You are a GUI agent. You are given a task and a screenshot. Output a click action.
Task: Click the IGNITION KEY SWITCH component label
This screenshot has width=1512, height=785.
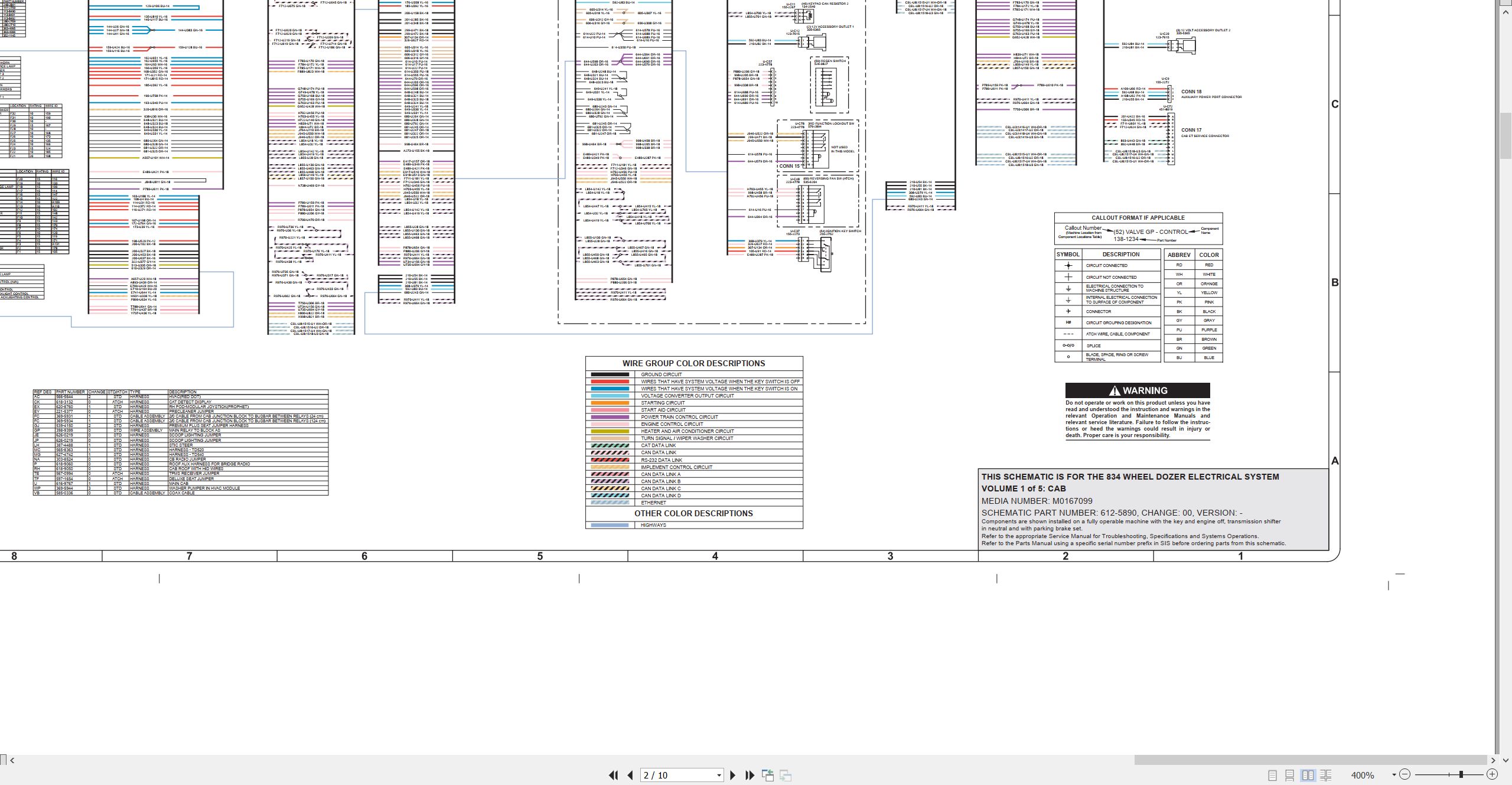[840, 231]
